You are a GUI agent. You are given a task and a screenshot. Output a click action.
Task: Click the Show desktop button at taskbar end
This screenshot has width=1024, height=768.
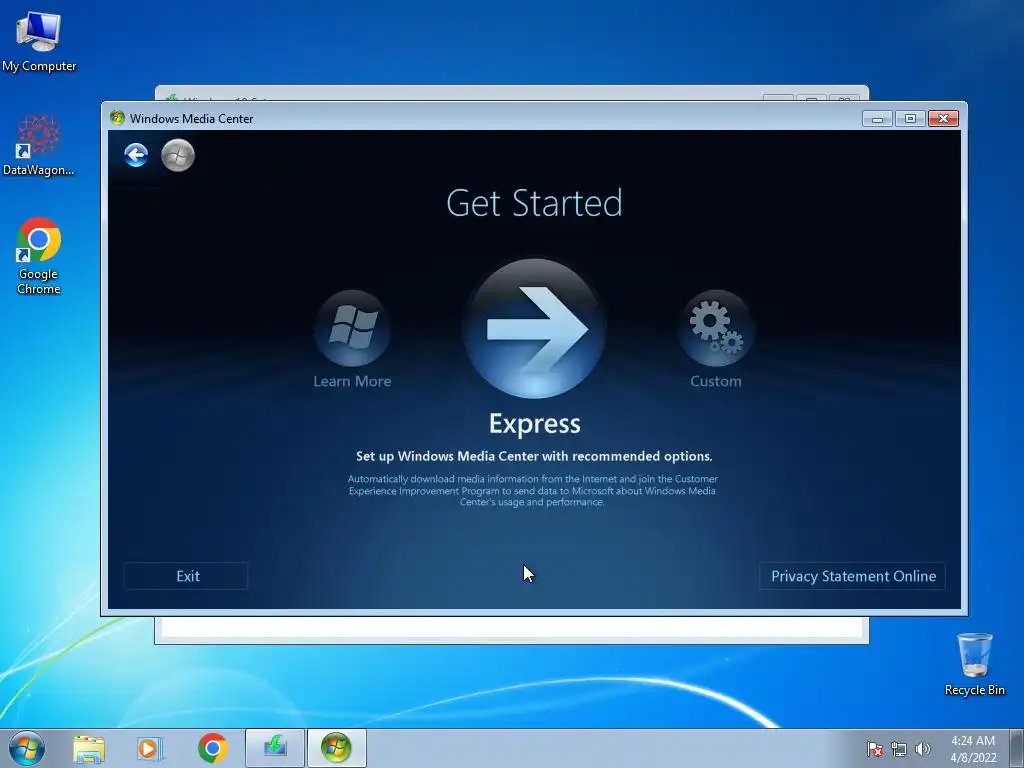pyautogui.click(x=1017, y=748)
